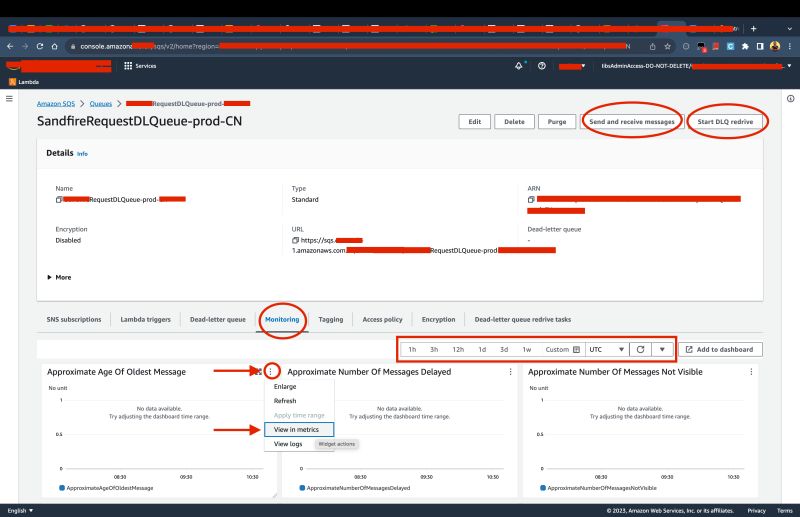
Task: Open a new browser tab
Action: click(753, 29)
